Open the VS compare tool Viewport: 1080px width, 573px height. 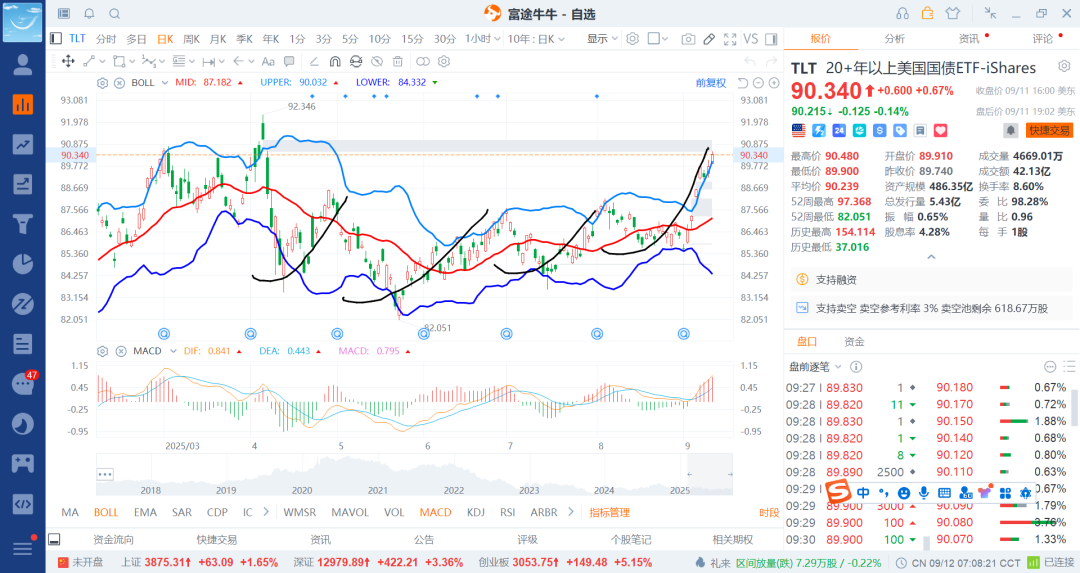[x=751, y=39]
